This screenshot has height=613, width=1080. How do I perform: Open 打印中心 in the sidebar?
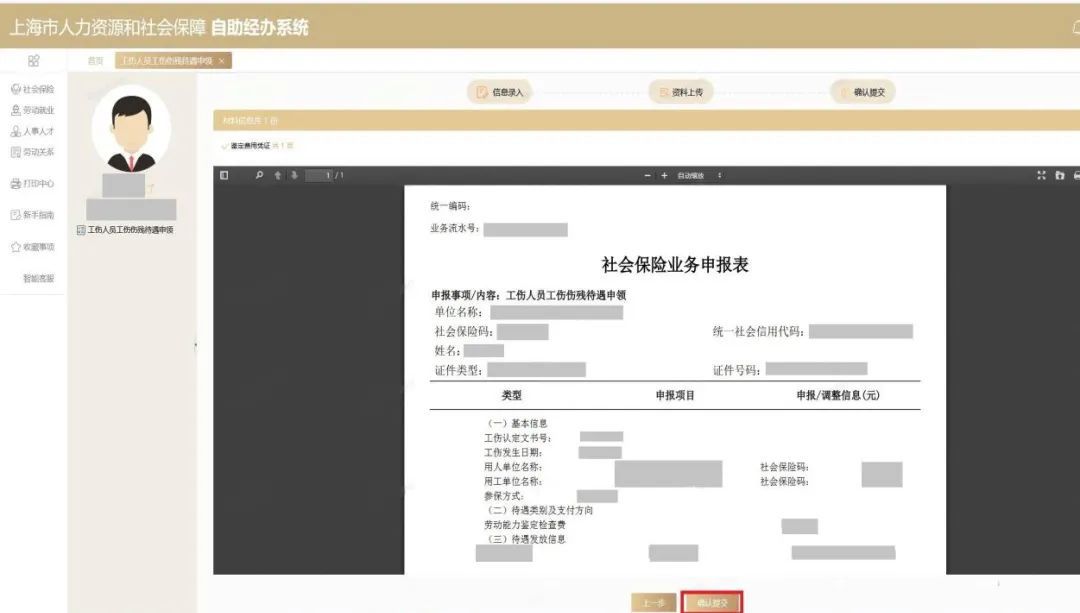(x=32, y=184)
